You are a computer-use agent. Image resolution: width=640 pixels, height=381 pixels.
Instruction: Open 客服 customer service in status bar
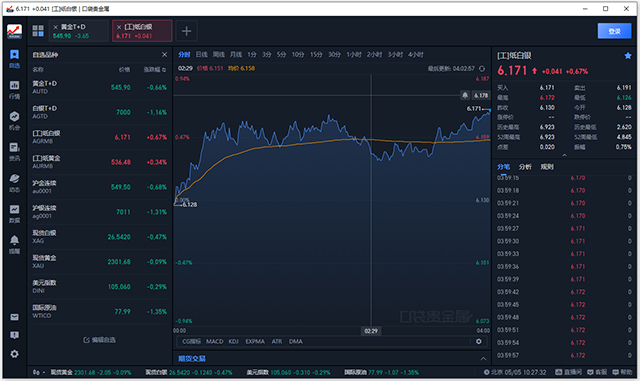point(597,372)
